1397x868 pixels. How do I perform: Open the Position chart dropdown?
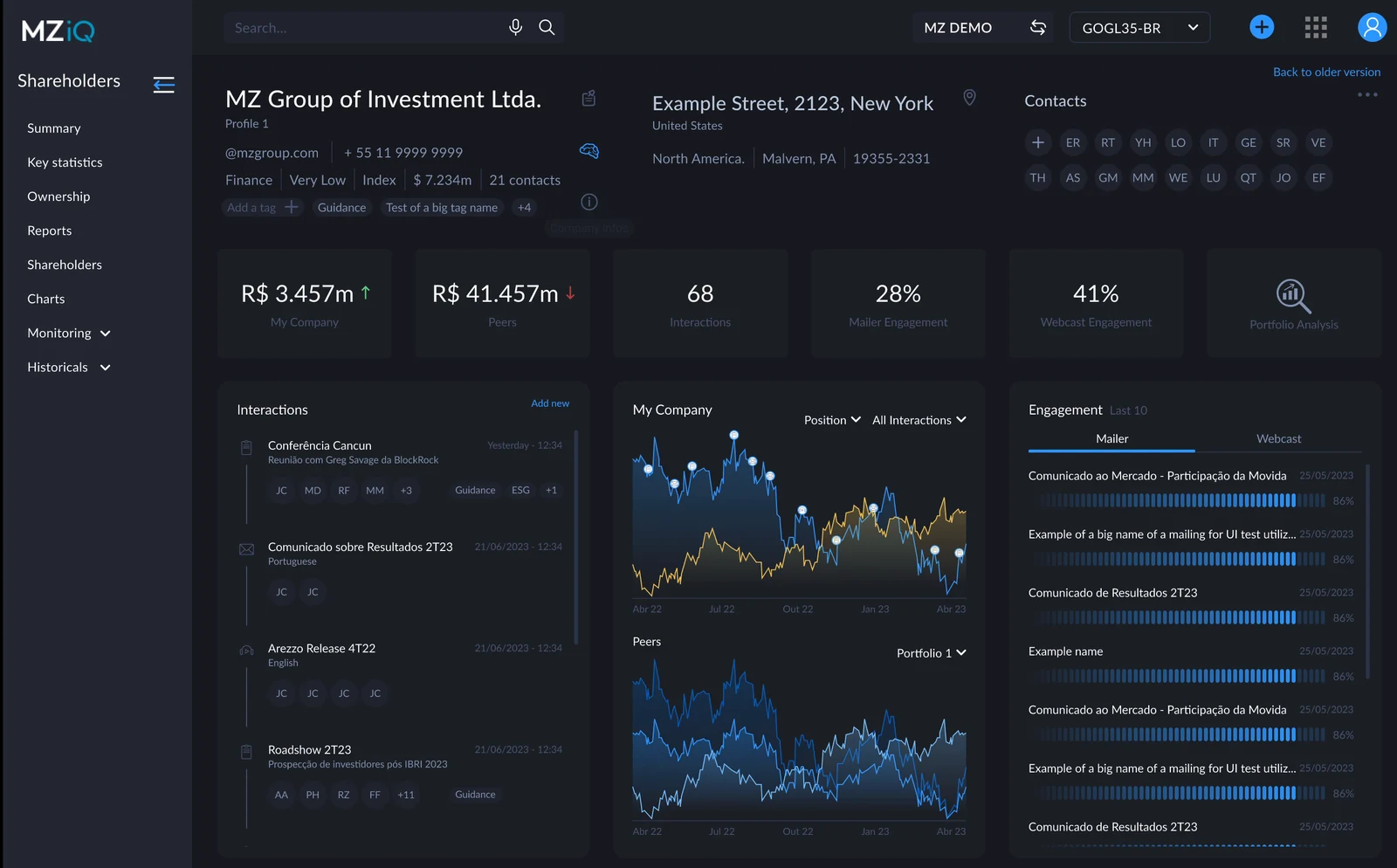[x=832, y=420]
